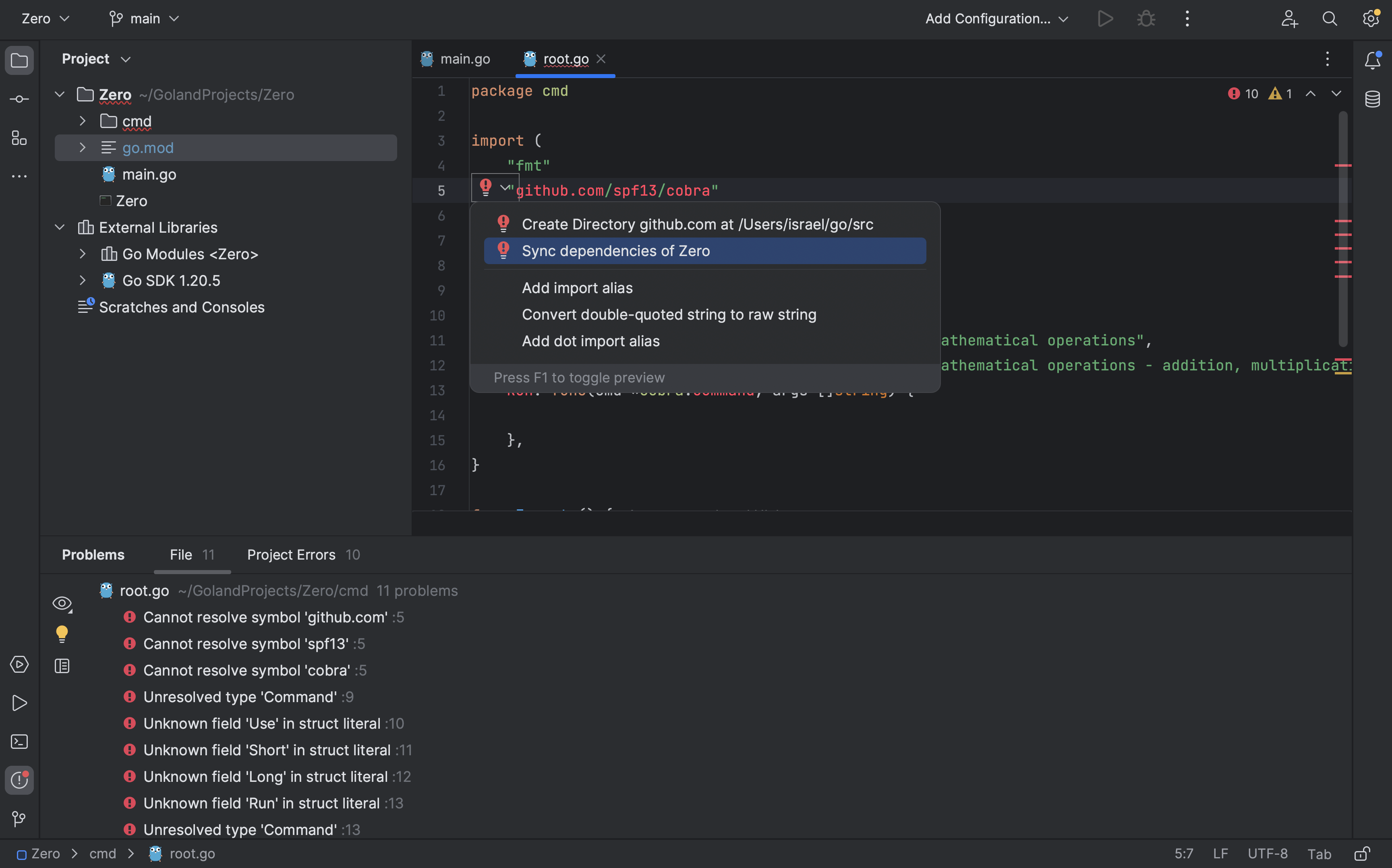Open the Terminal tool window

[x=19, y=742]
